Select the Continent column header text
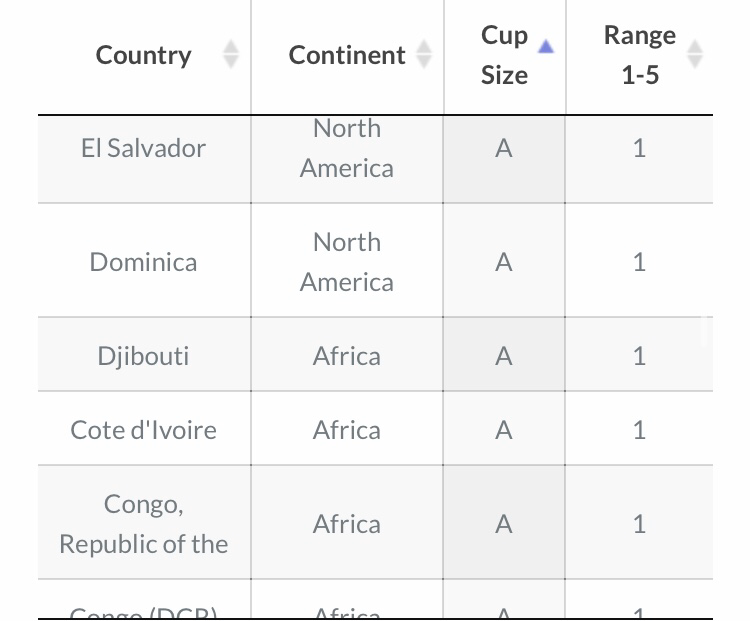Image resolution: width=750 pixels, height=621 pixels. (347, 55)
